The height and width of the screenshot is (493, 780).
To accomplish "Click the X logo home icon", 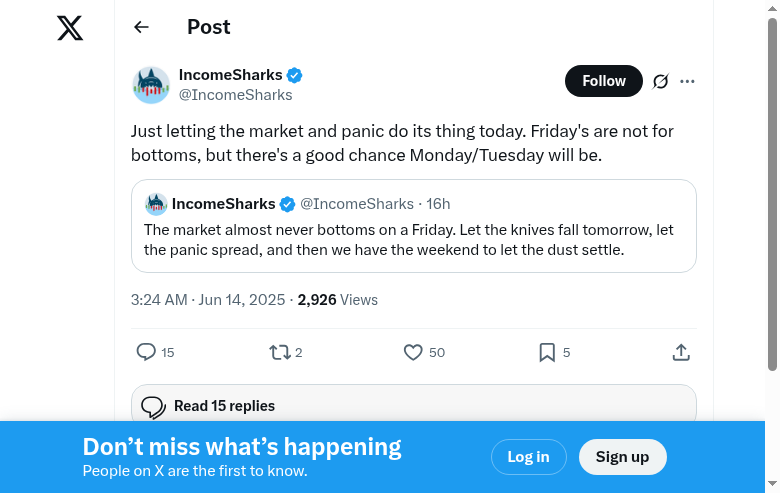I will click(70, 28).
